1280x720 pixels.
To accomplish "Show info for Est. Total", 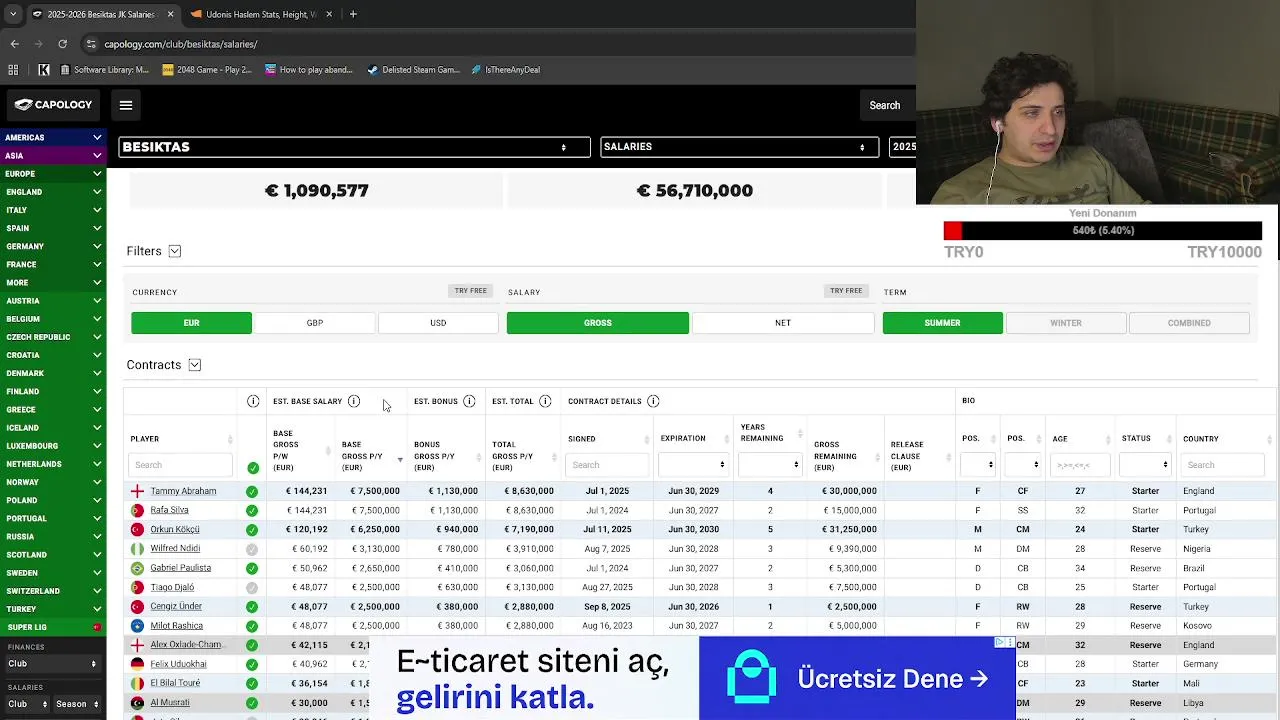I will pyautogui.click(x=545, y=401).
